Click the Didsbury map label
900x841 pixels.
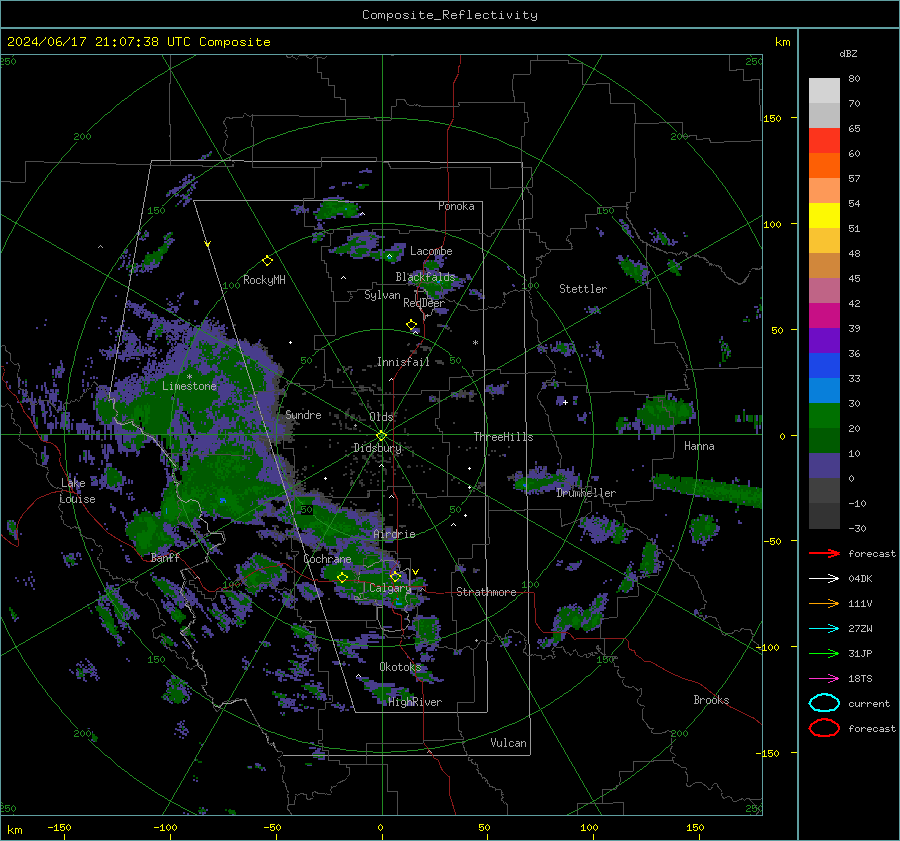[378, 448]
